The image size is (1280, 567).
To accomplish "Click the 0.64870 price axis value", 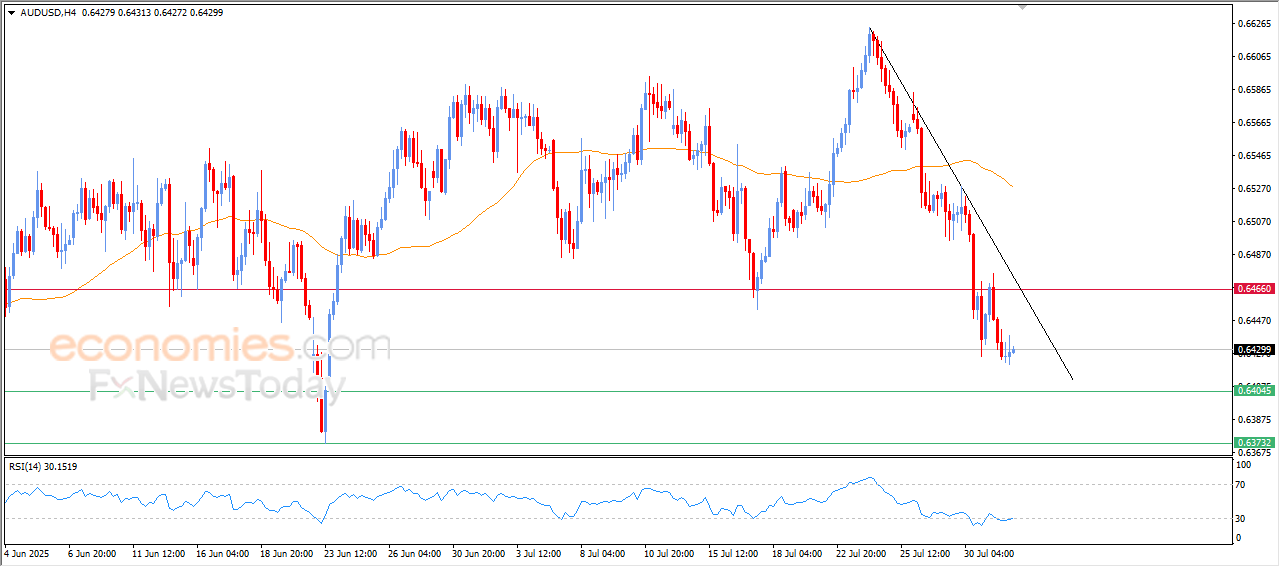I will click(x=1254, y=254).
